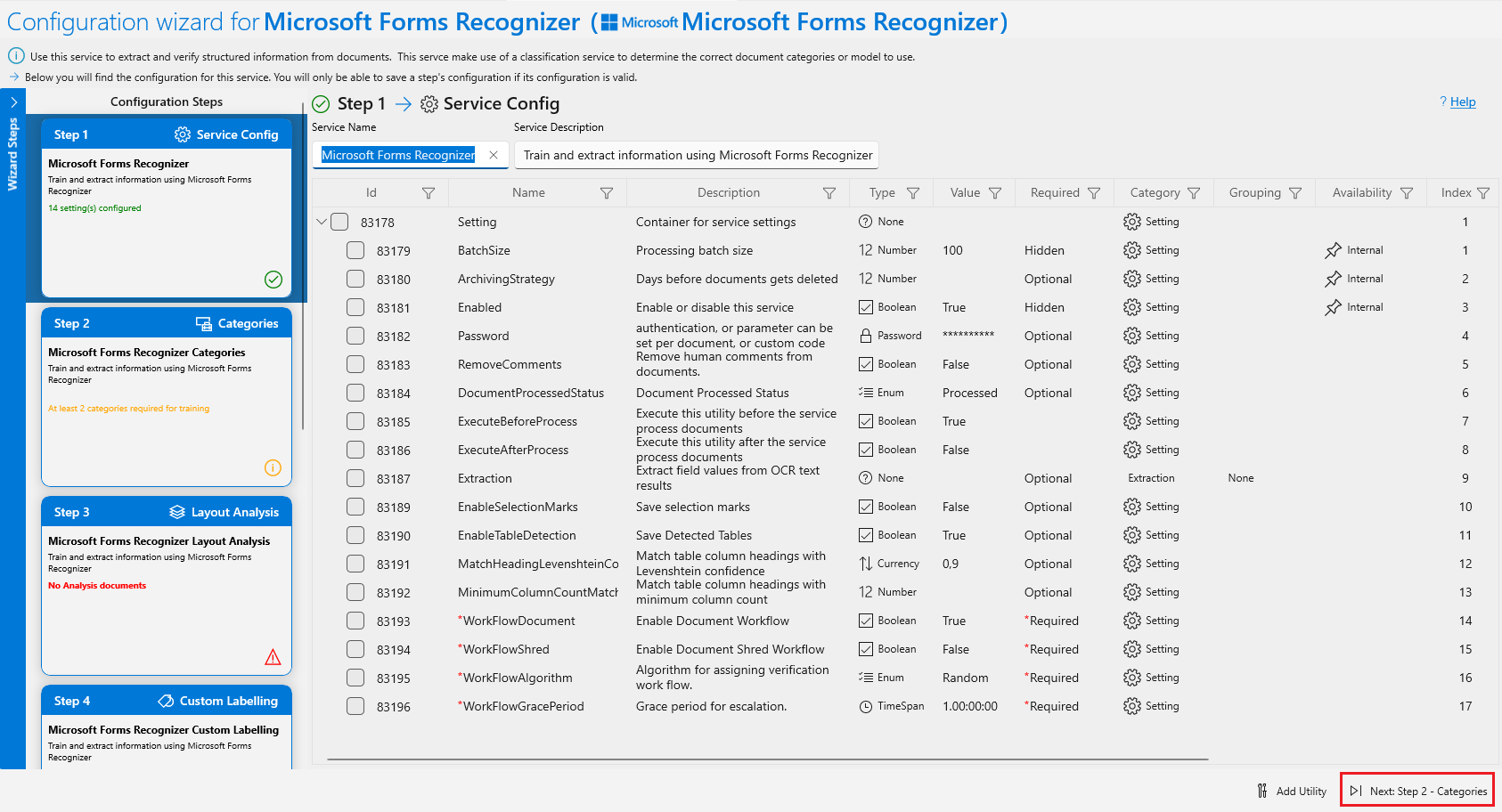Click 'No Analysis documents' warning text
The height and width of the screenshot is (812, 1502).
coord(97,586)
